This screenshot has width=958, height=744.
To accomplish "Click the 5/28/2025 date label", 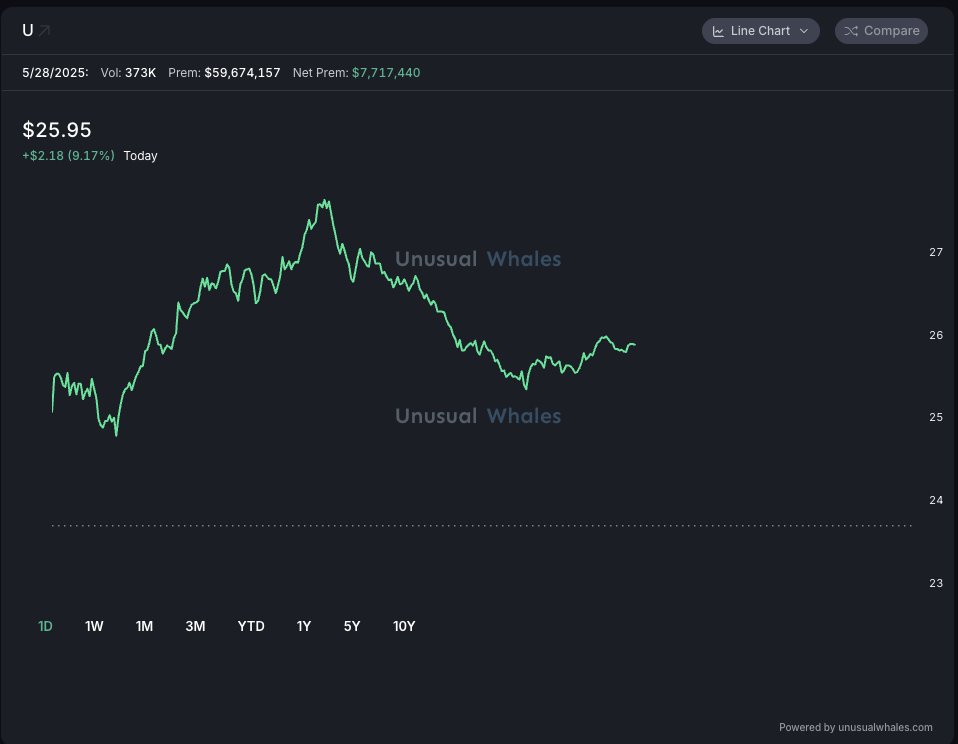I will 55,73.
